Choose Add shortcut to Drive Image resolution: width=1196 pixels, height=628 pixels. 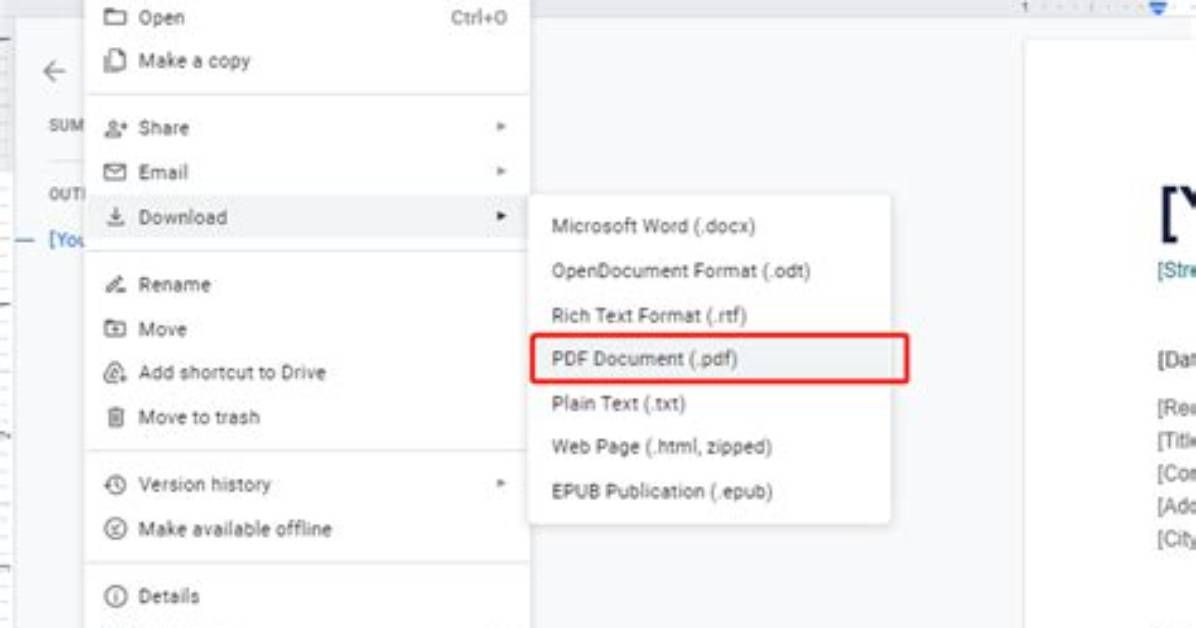coord(307,372)
